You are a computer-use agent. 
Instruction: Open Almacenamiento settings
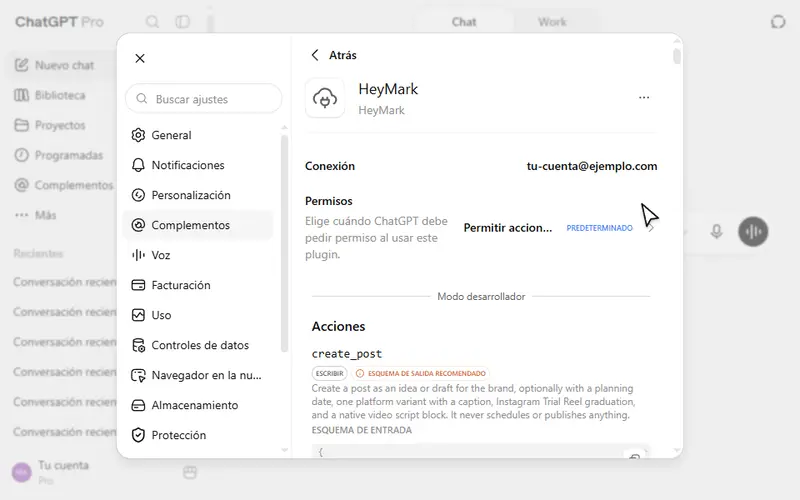pos(198,406)
